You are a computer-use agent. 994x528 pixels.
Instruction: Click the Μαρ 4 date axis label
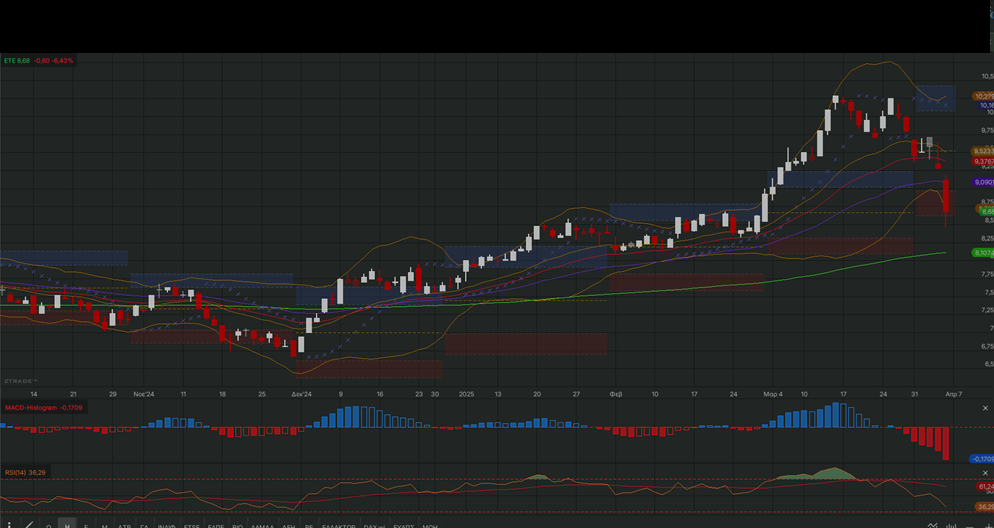[x=773, y=394]
